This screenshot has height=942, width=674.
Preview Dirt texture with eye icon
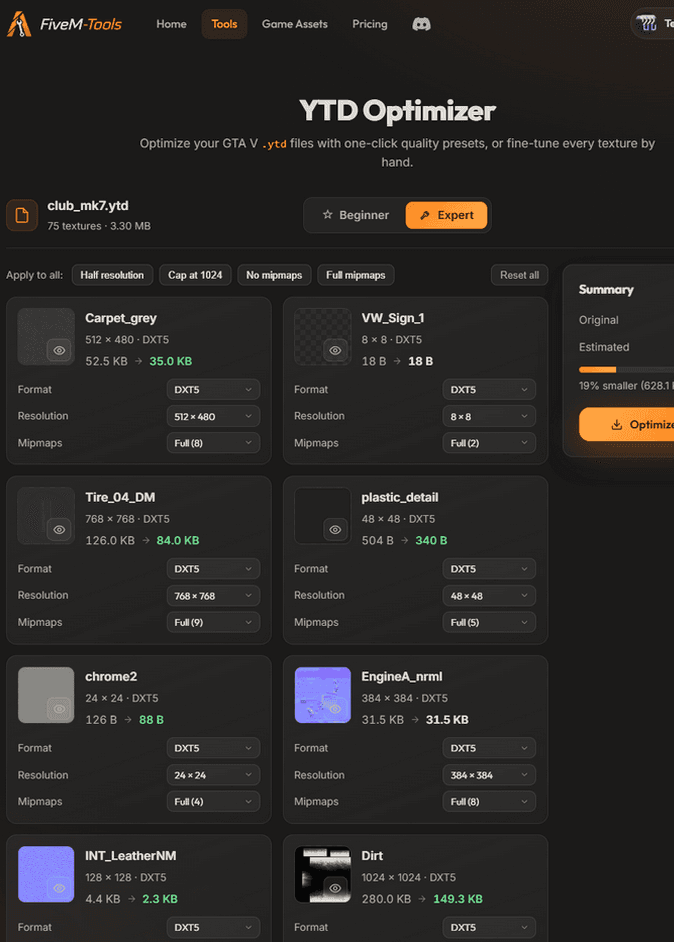pyautogui.click(x=335, y=887)
